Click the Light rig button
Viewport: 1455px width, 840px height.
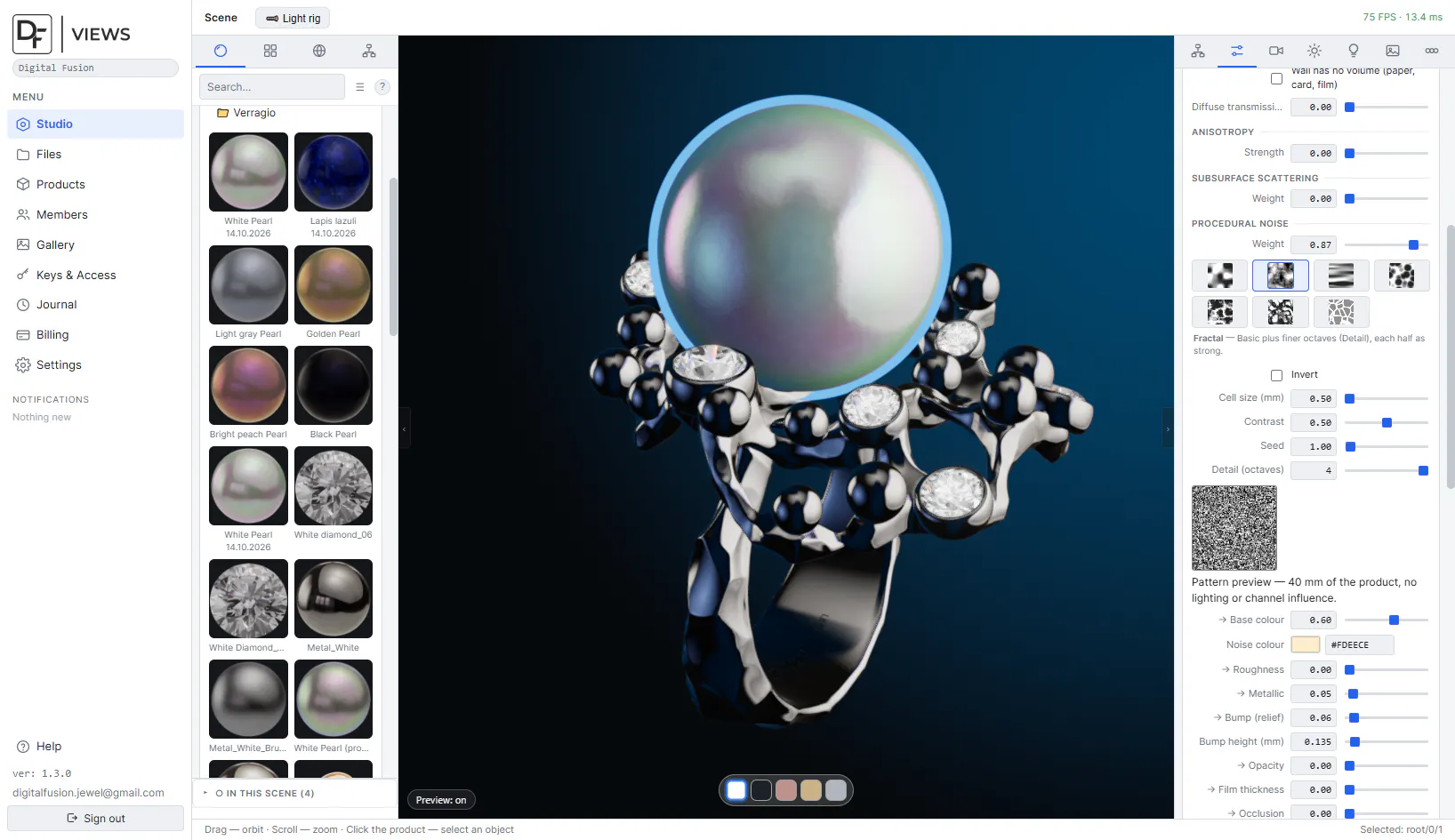(293, 18)
